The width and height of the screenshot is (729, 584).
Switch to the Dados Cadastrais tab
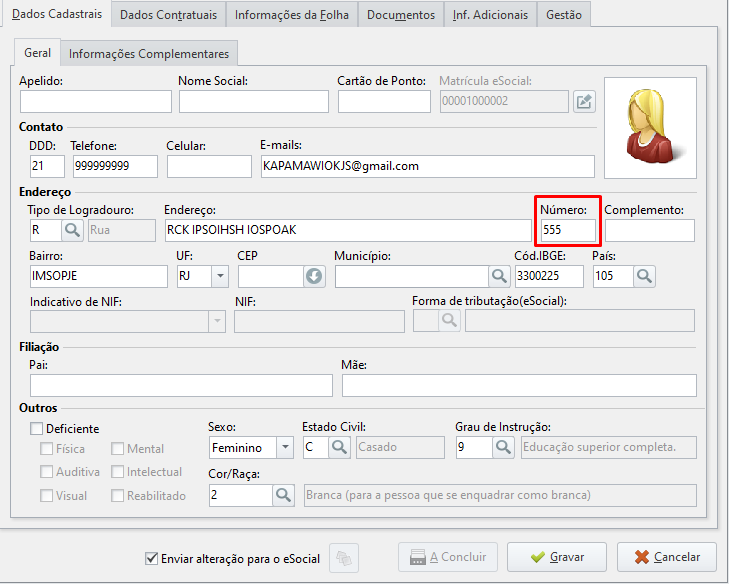pos(57,14)
